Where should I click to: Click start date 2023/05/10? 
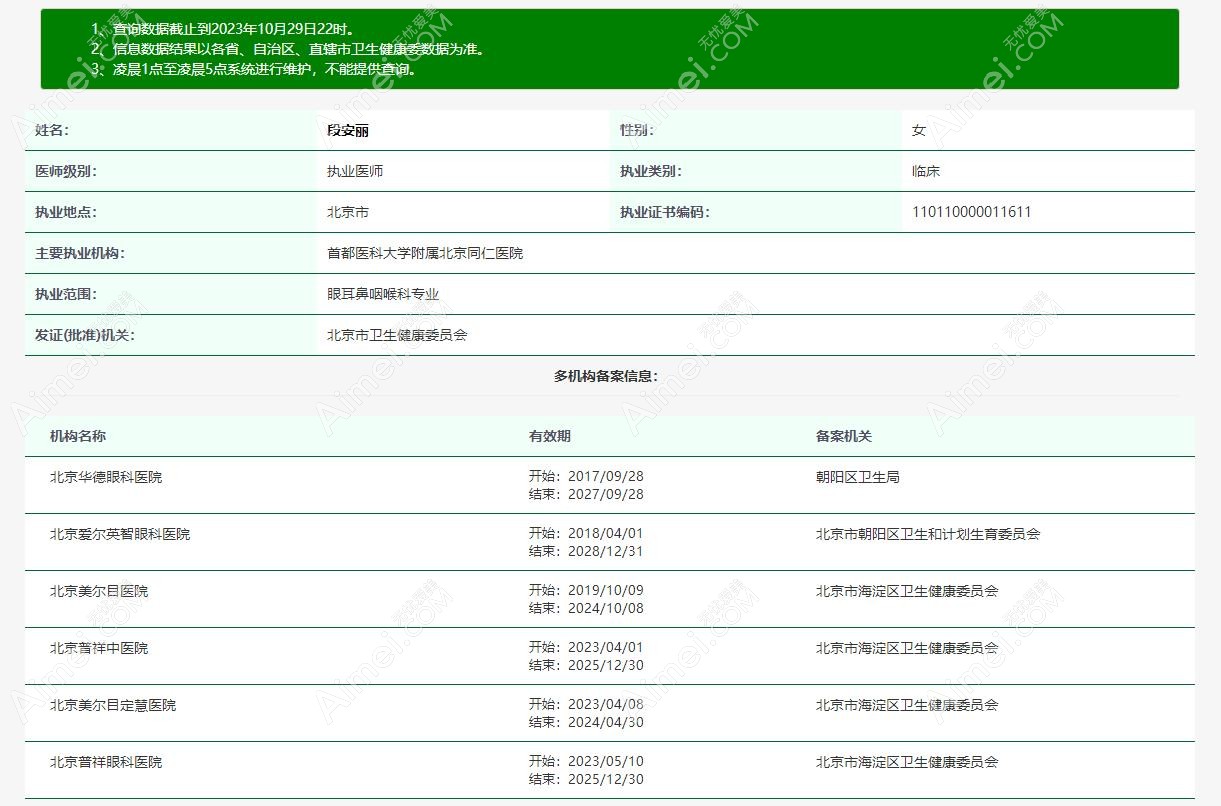[x=606, y=762]
